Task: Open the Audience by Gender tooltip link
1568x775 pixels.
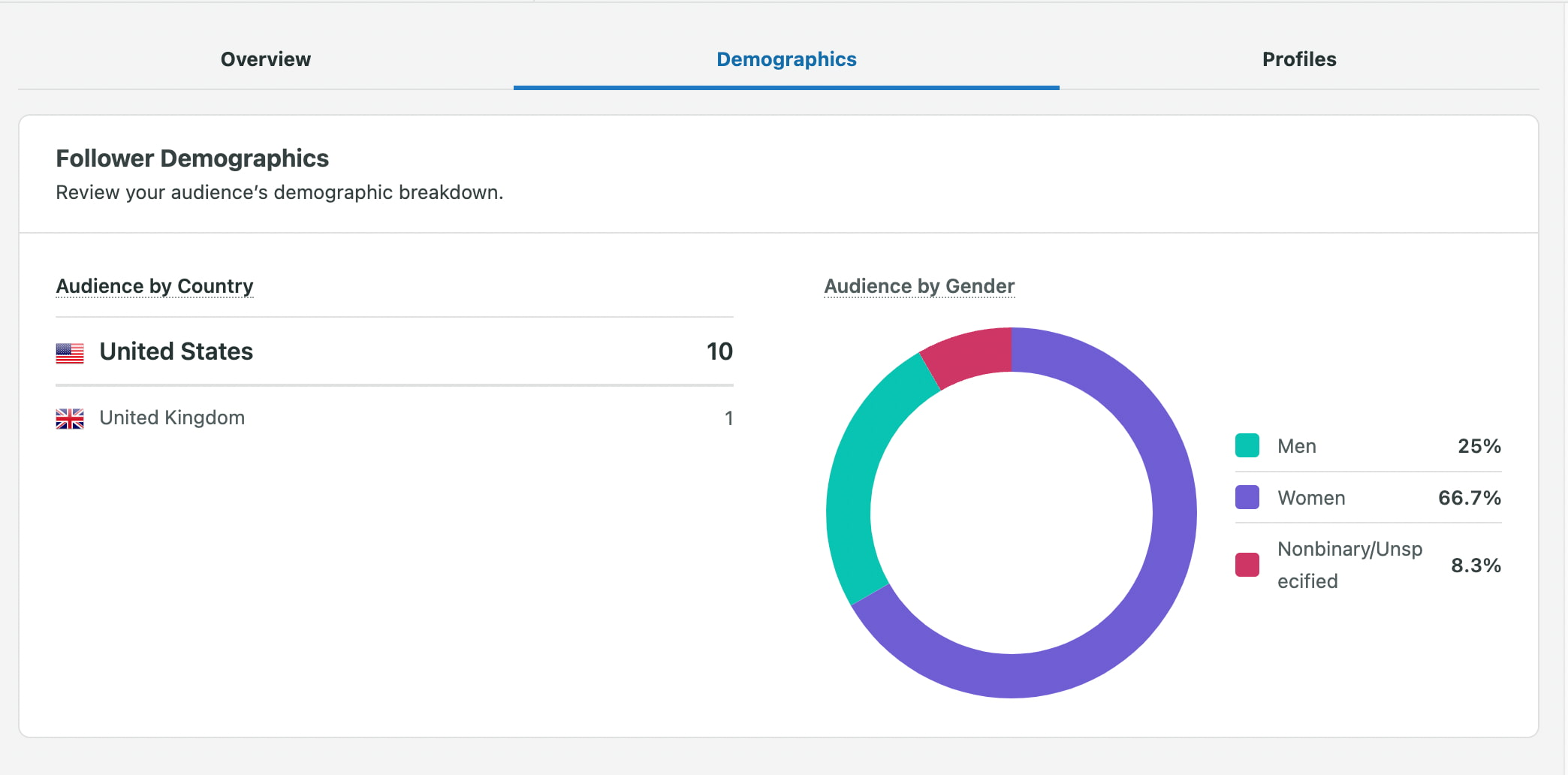Action: [x=919, y=286]
